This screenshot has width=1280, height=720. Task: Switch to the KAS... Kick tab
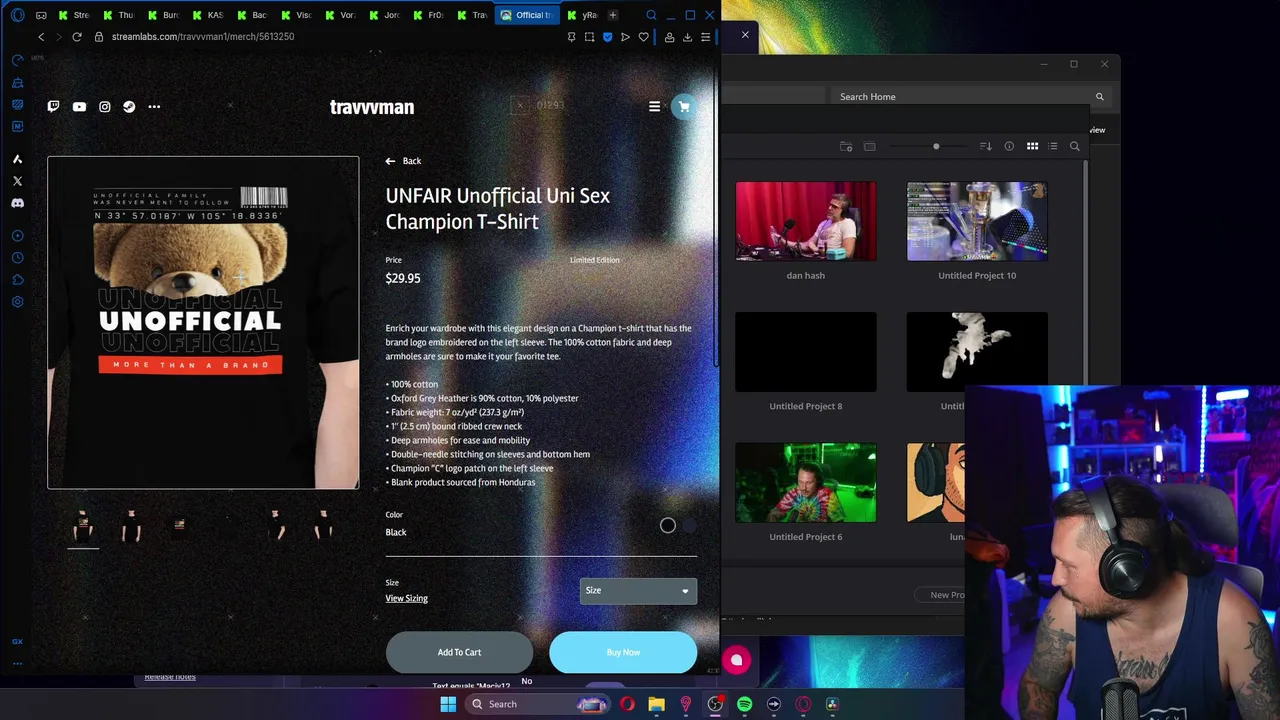pos(206,15)
